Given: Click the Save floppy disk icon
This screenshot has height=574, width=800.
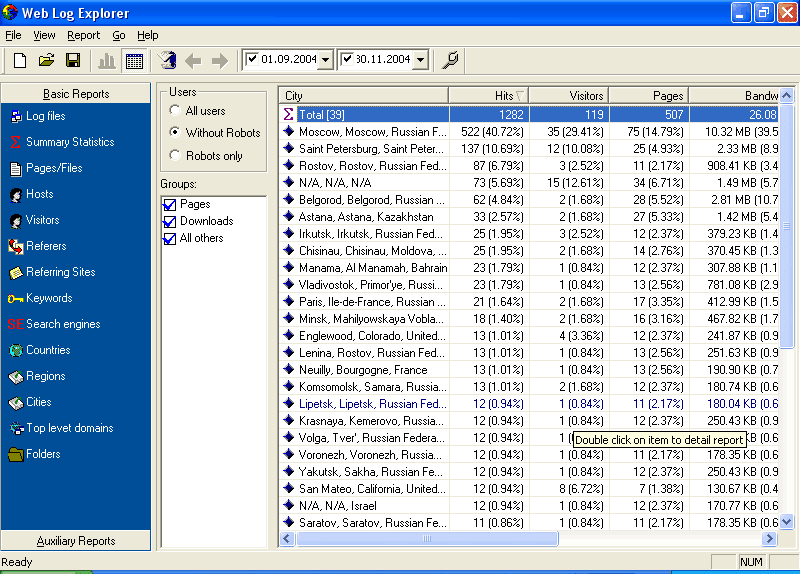Looking at the screenshot, I should 73,61.
